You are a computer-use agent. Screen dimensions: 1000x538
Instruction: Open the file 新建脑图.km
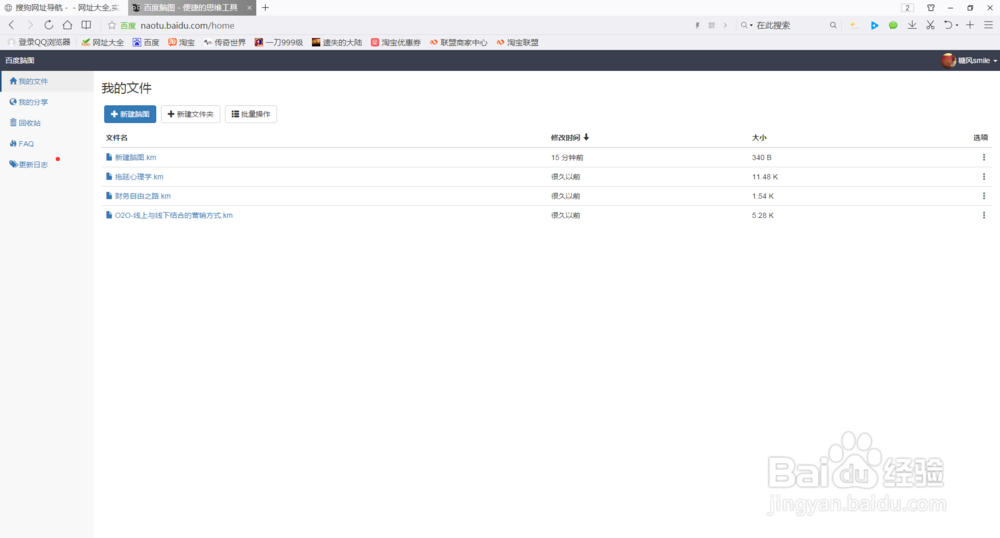pos(135,157)
